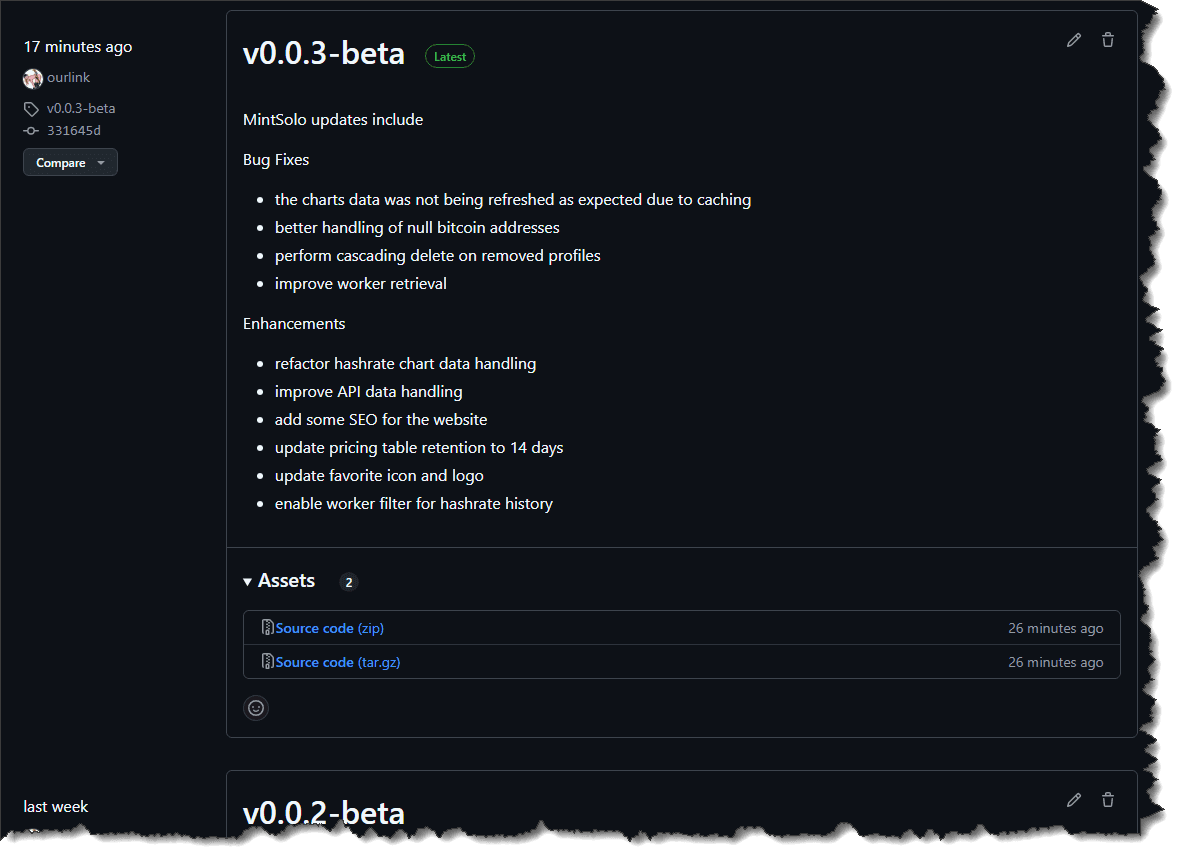Open commit 331645d
The image size is (1187, 865).
[x=73, y=131]
